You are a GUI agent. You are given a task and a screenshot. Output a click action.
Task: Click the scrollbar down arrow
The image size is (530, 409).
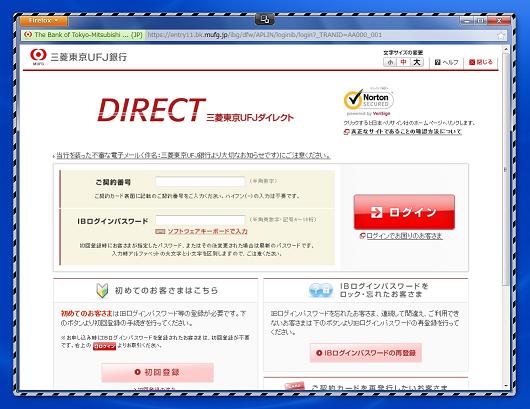pos(506,386)
